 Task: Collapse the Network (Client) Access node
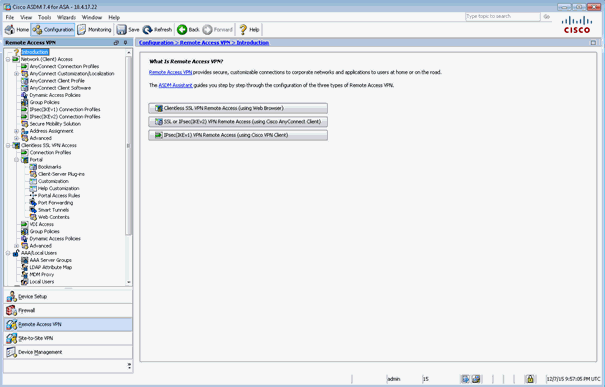8,59
